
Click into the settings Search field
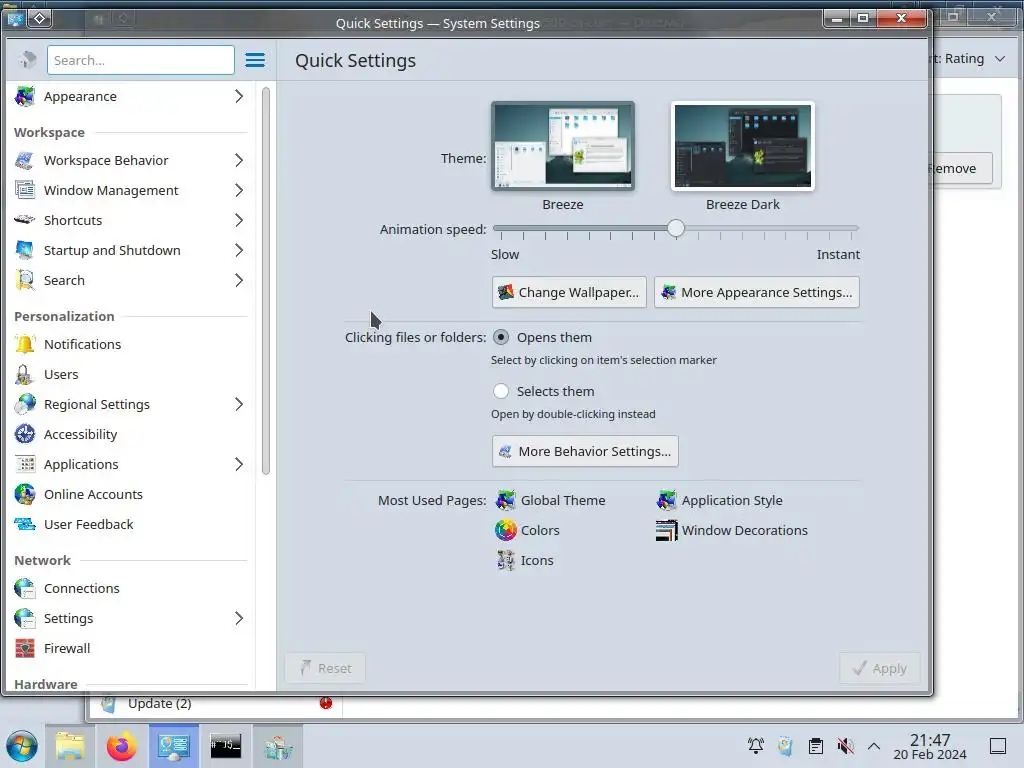[x=140, y=60]
